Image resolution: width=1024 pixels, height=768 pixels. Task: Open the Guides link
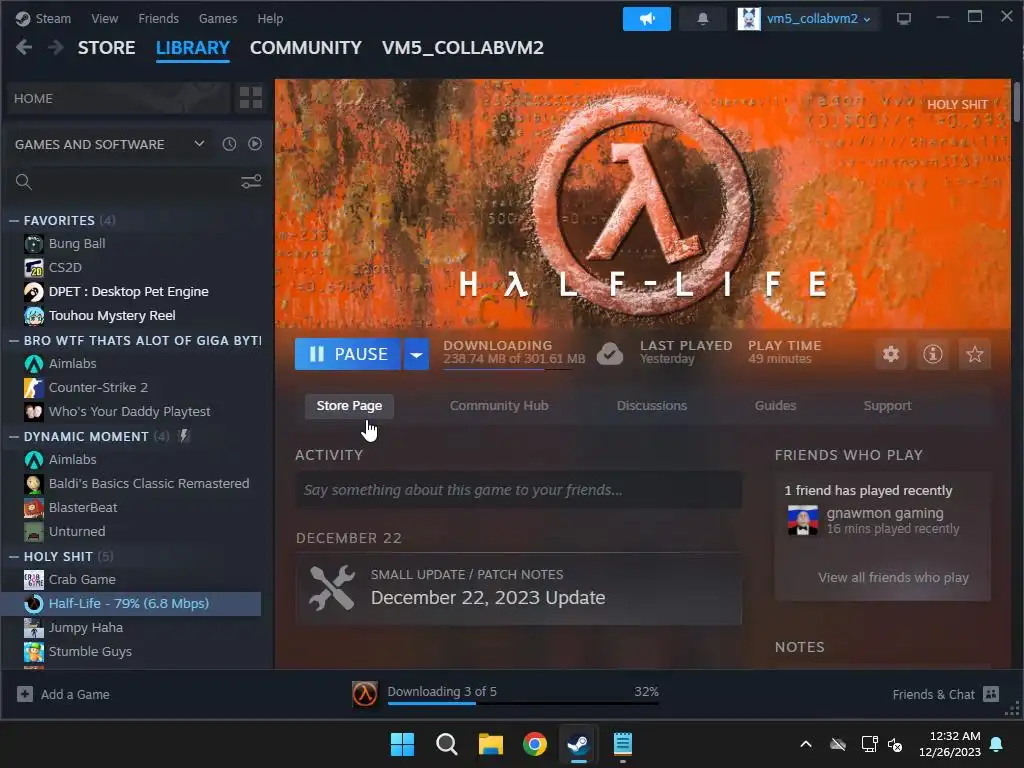click(775, 406)
